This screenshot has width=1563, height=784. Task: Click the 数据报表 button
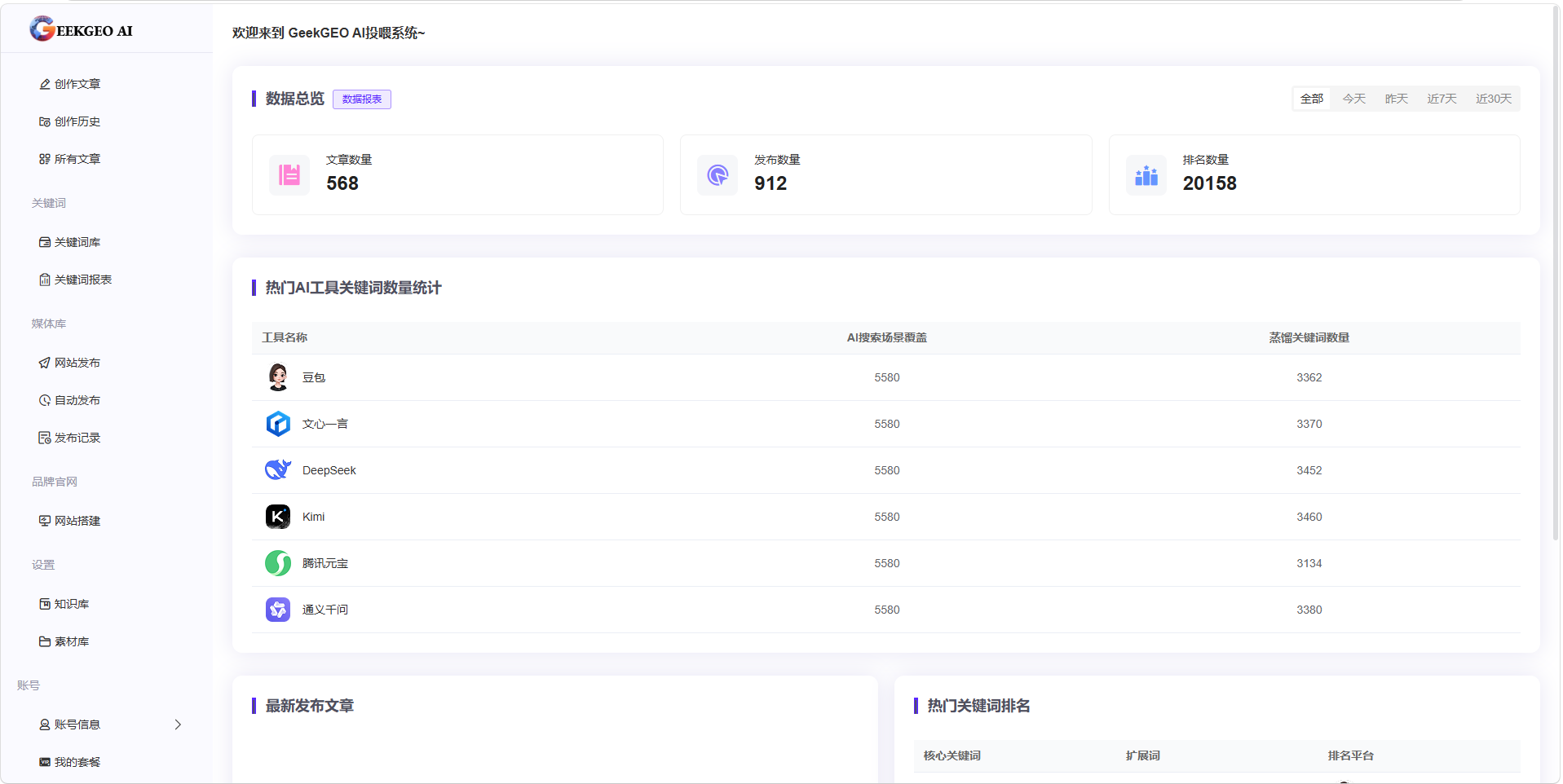point(362,99)
